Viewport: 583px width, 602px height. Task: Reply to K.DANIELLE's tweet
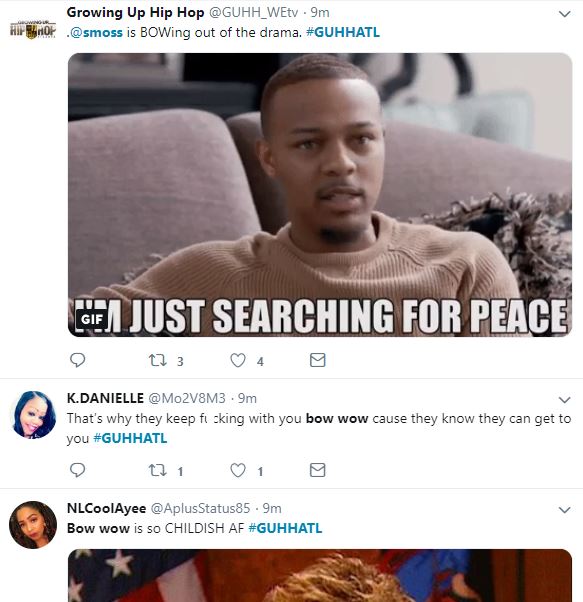(x=78, y=470)
